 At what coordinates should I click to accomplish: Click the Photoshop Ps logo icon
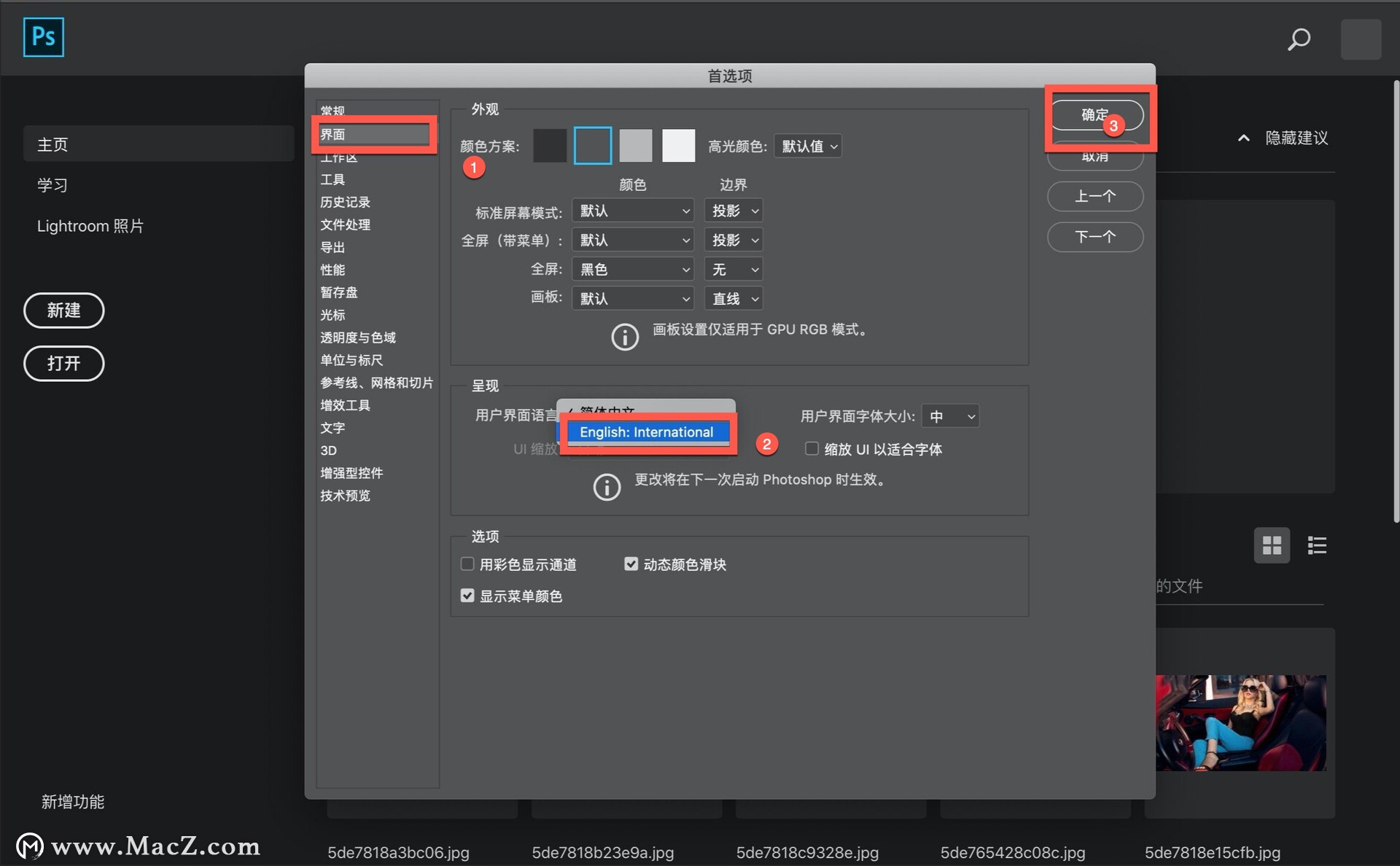pyautogui.click(x=44, y=37)
